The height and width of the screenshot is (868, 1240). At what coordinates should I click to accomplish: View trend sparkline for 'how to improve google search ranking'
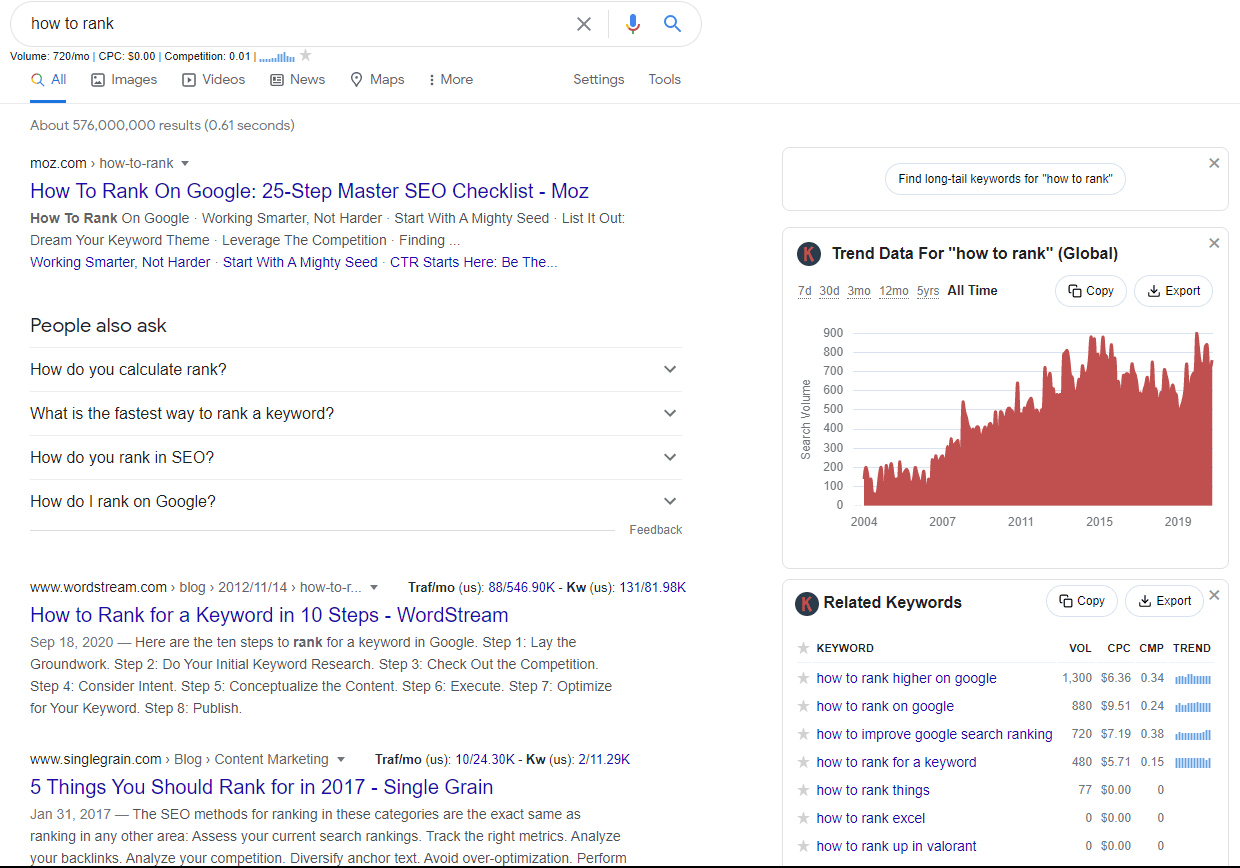(x=1193, y=734)
